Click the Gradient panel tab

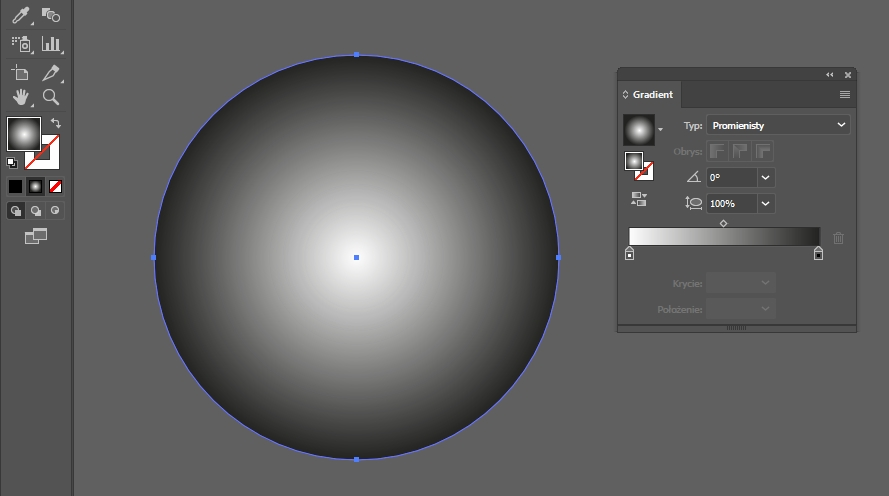tap(652, 95)
